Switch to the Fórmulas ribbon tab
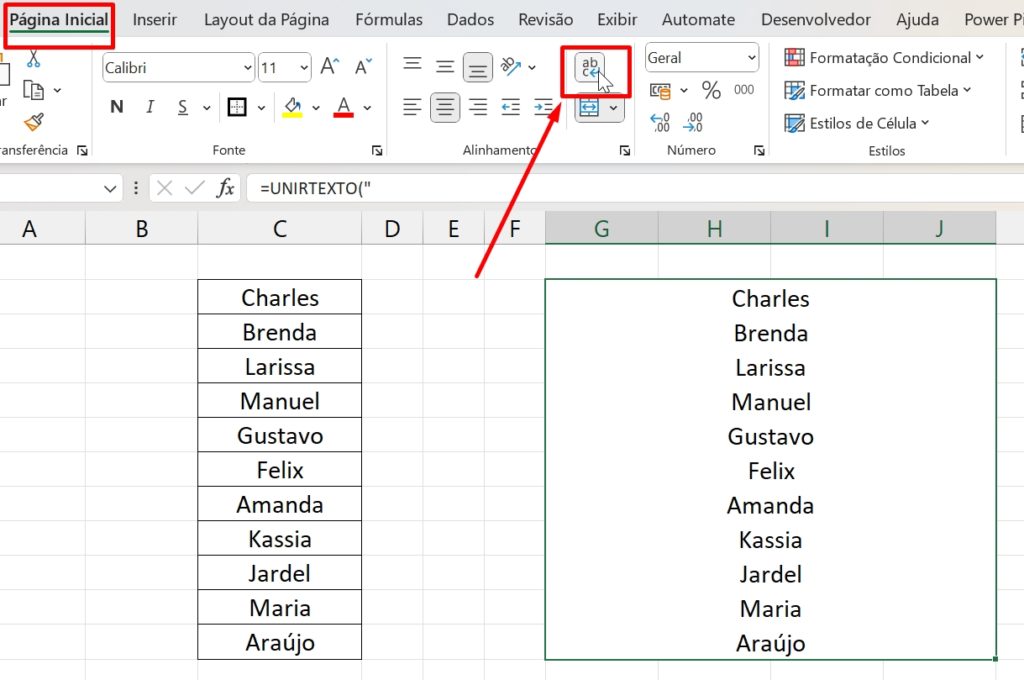Image resolution: width=1024 pixels, height=680 pixels. pyautogui.click(x=388, y=19)
